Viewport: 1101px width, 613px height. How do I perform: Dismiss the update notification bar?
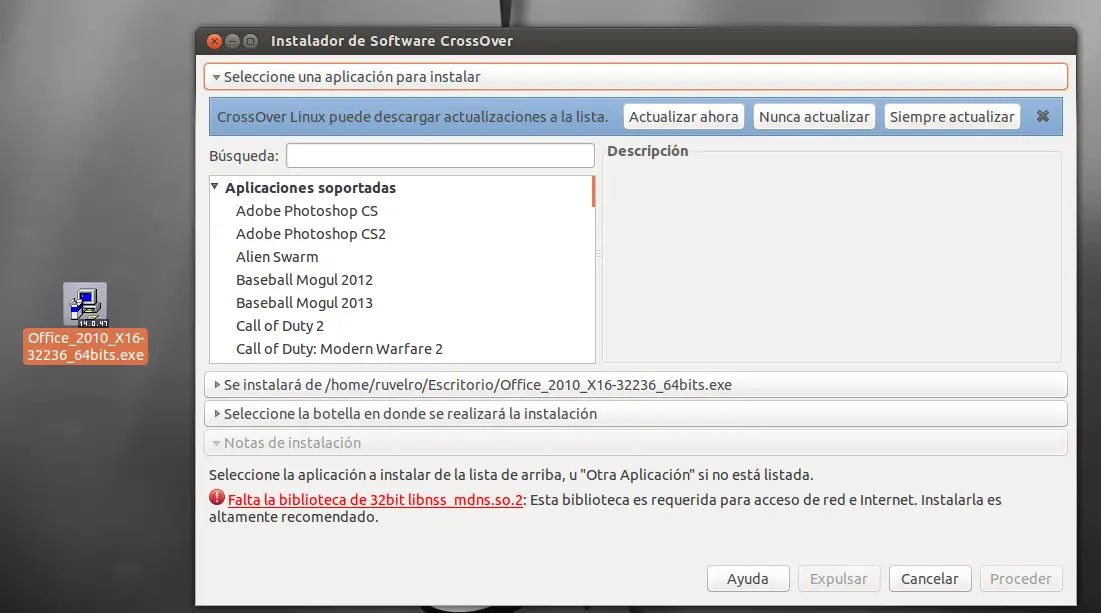[1043, 117]
